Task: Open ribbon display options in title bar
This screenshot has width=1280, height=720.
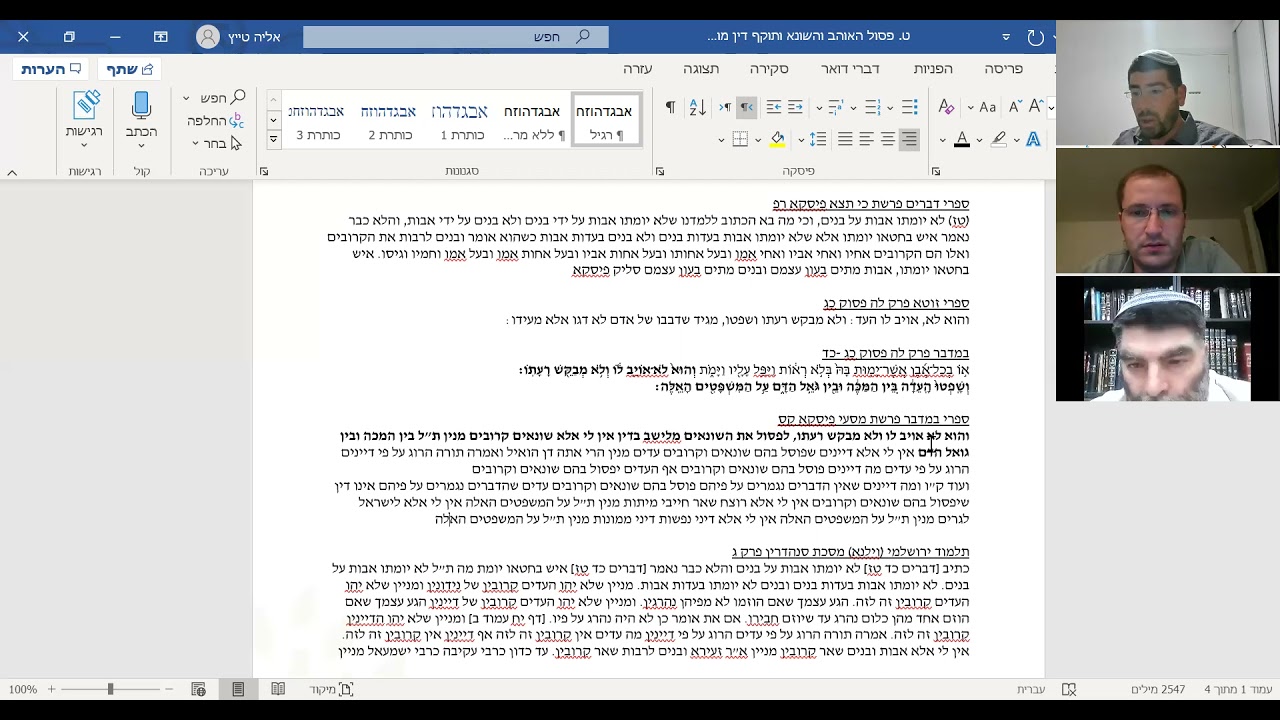Action: click(x=161, y=37)
